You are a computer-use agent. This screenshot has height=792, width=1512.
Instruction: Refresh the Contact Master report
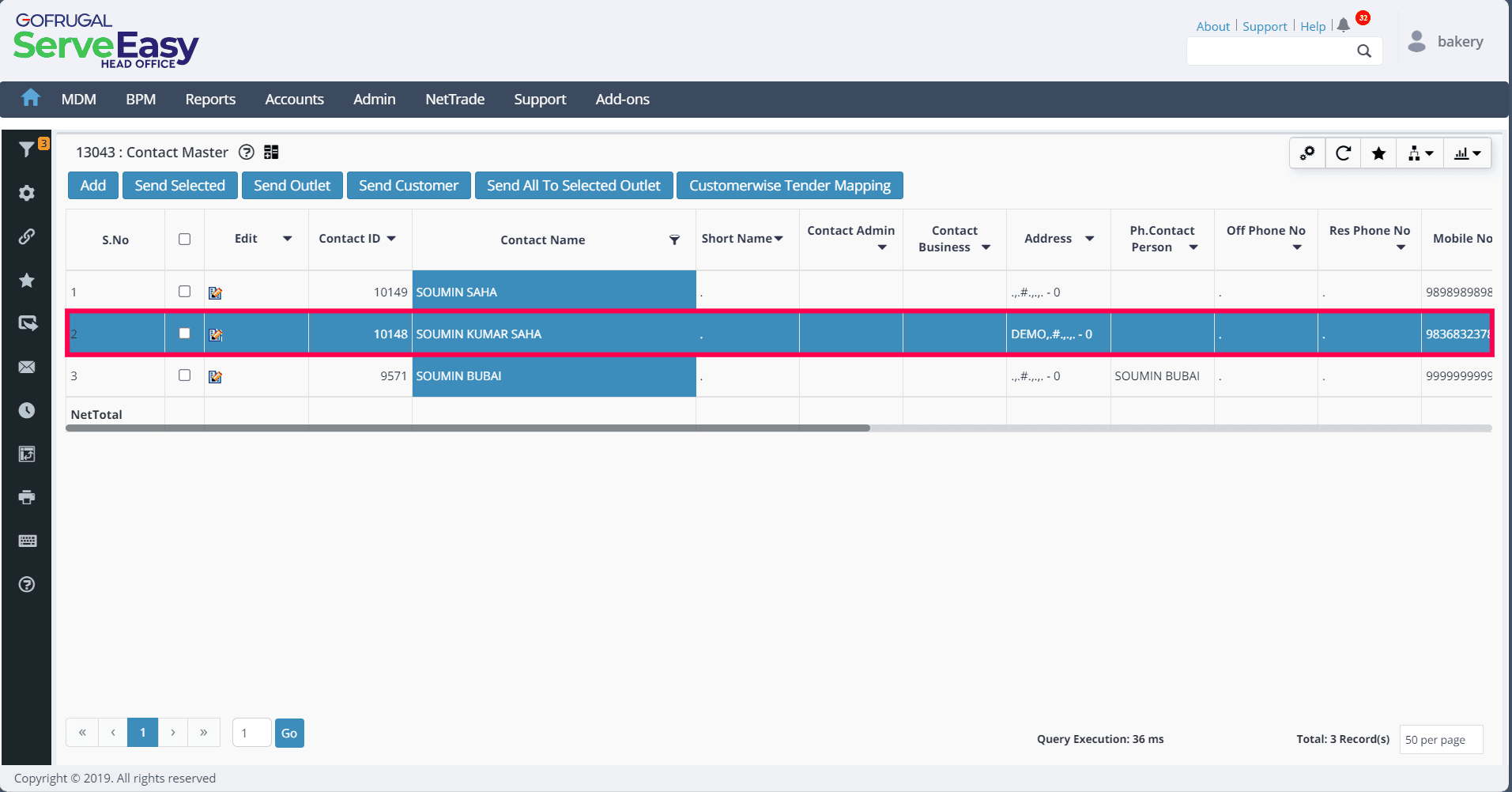pos(1343,153)
